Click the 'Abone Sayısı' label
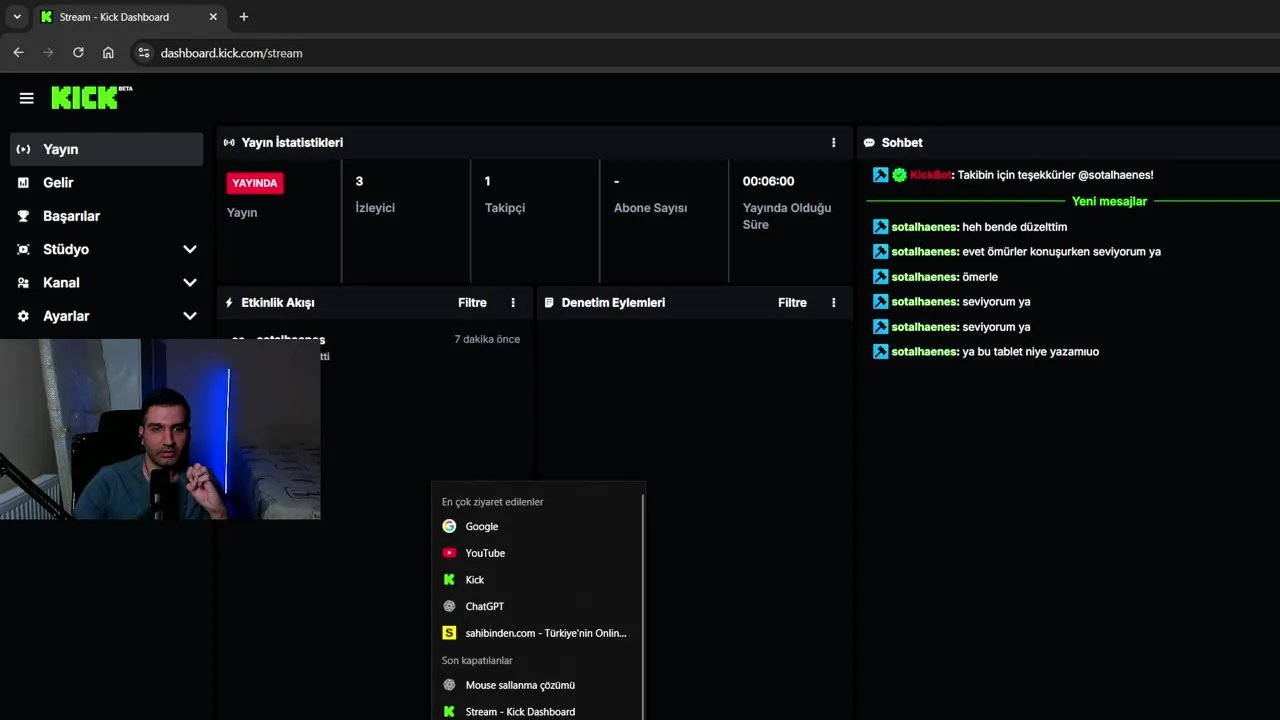The image size is (1280, 720). click(650, 208)
